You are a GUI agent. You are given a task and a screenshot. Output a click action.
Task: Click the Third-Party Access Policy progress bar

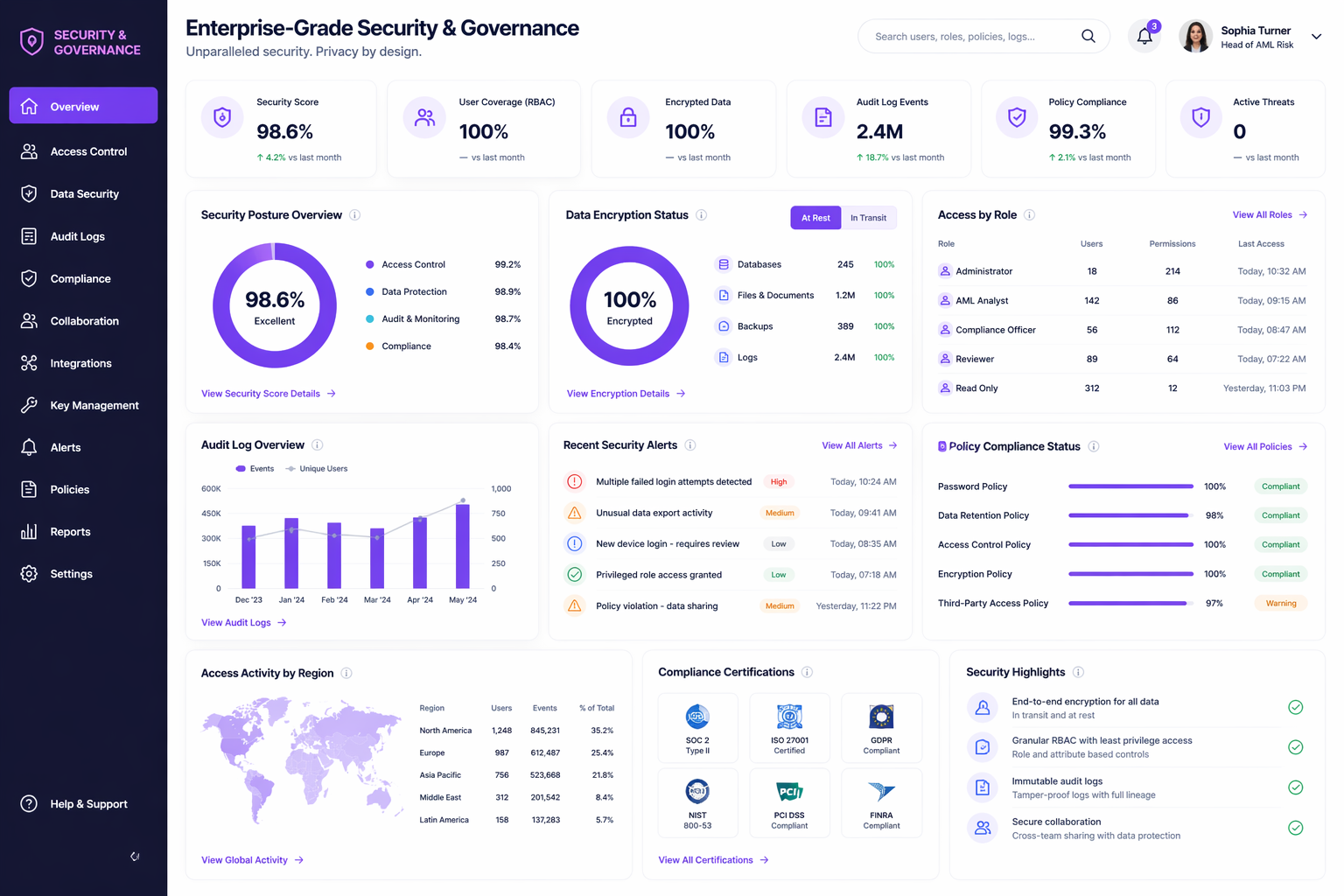pos(1130,603)
